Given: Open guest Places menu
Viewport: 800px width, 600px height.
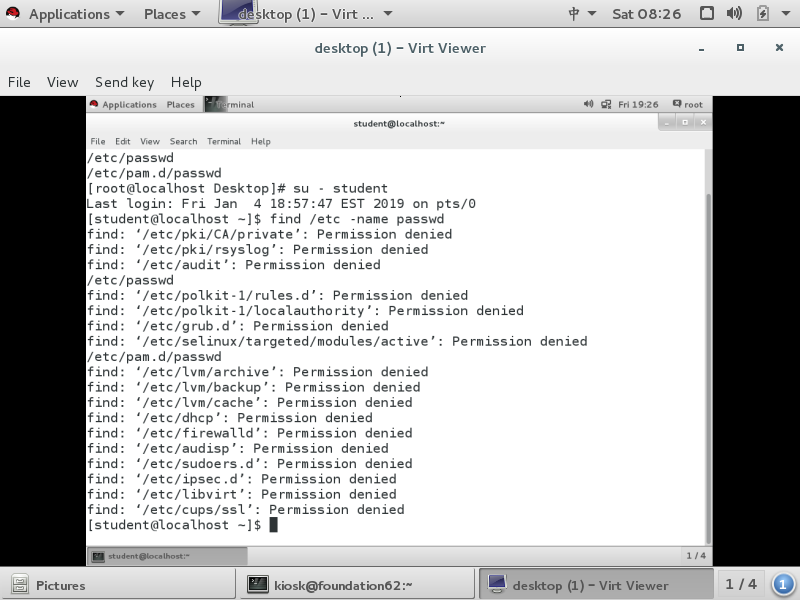Looking at the screenshot, I should tap(181, 105).
